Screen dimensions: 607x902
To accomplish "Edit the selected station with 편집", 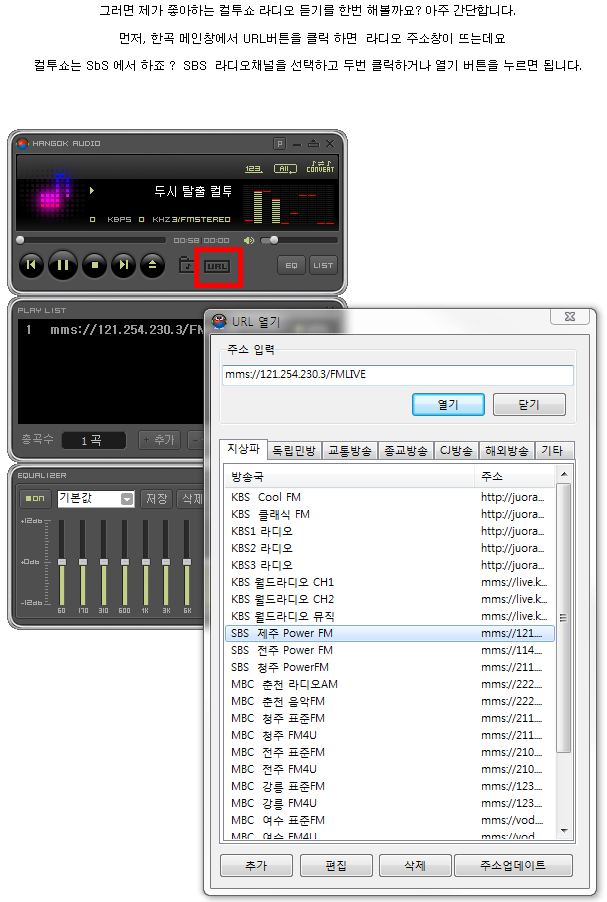I will (x=336, y=865).
